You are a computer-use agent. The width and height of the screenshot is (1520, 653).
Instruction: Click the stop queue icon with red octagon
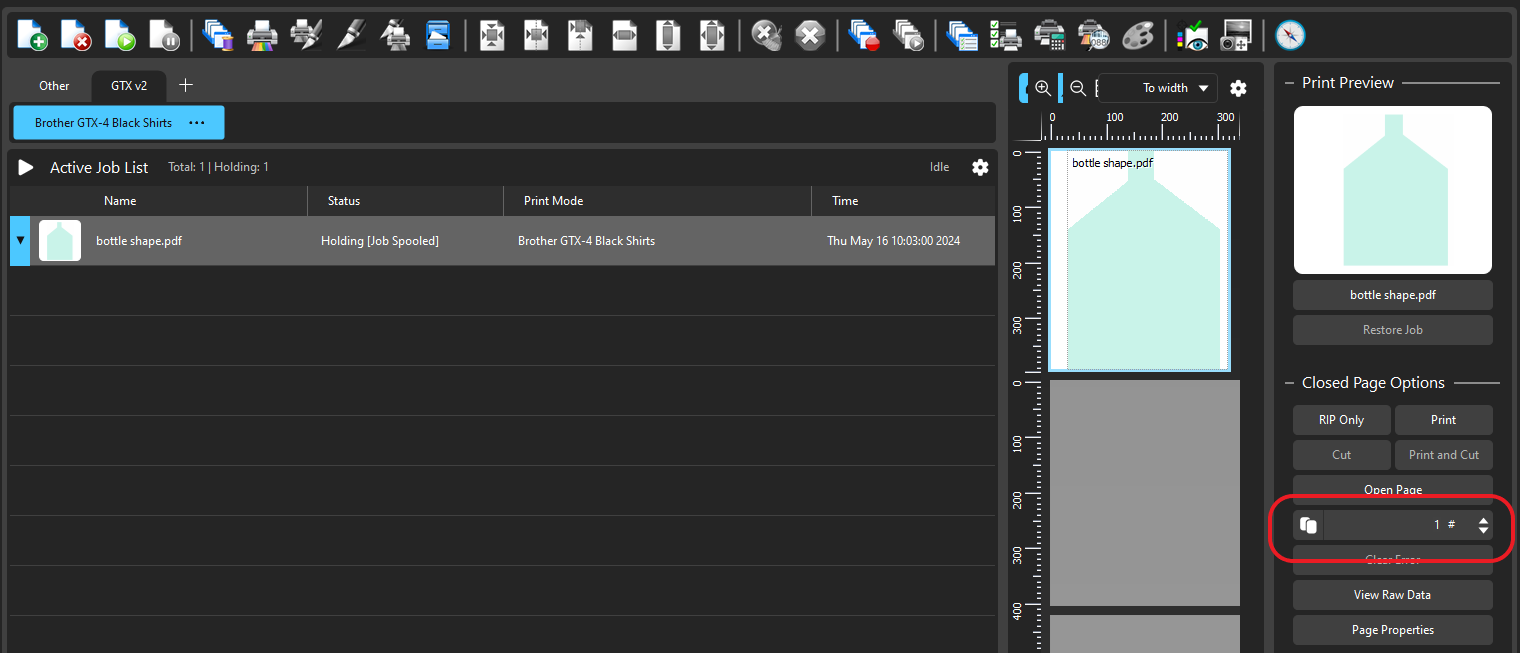[862, 36]
